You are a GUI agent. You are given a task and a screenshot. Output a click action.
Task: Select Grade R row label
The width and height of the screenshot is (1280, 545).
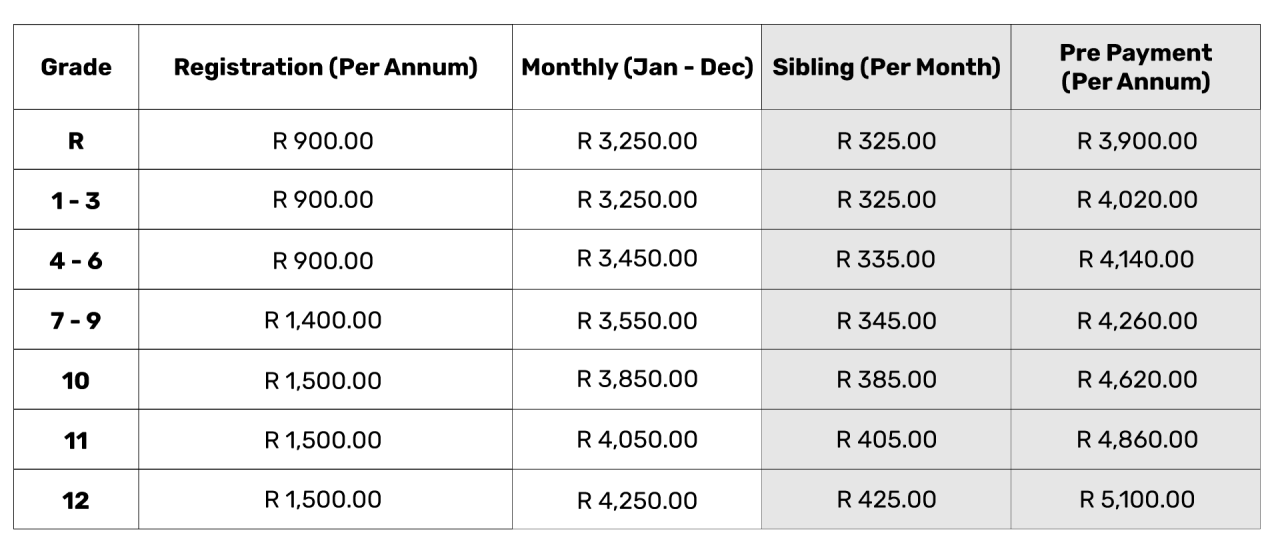76,141
